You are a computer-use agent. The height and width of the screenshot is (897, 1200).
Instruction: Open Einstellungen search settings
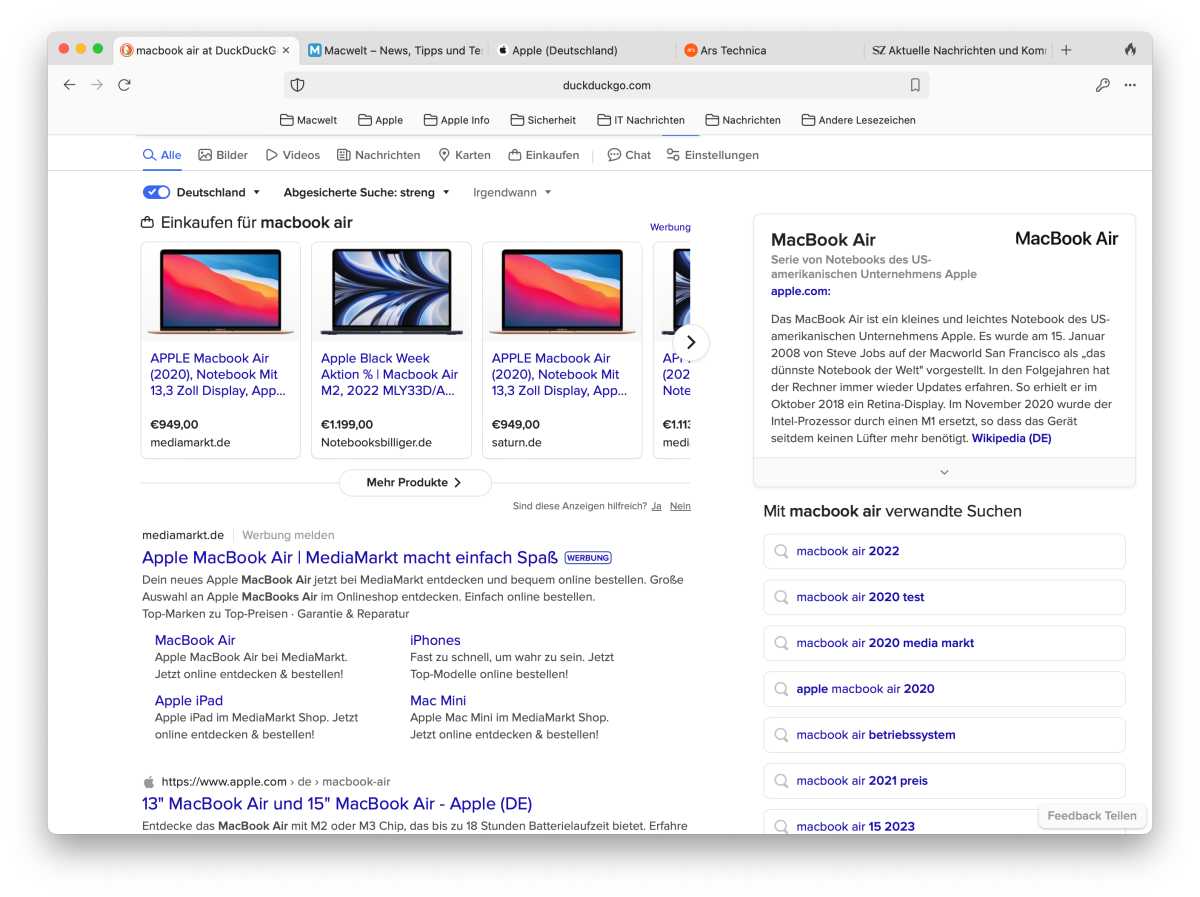tap(712, 155)
